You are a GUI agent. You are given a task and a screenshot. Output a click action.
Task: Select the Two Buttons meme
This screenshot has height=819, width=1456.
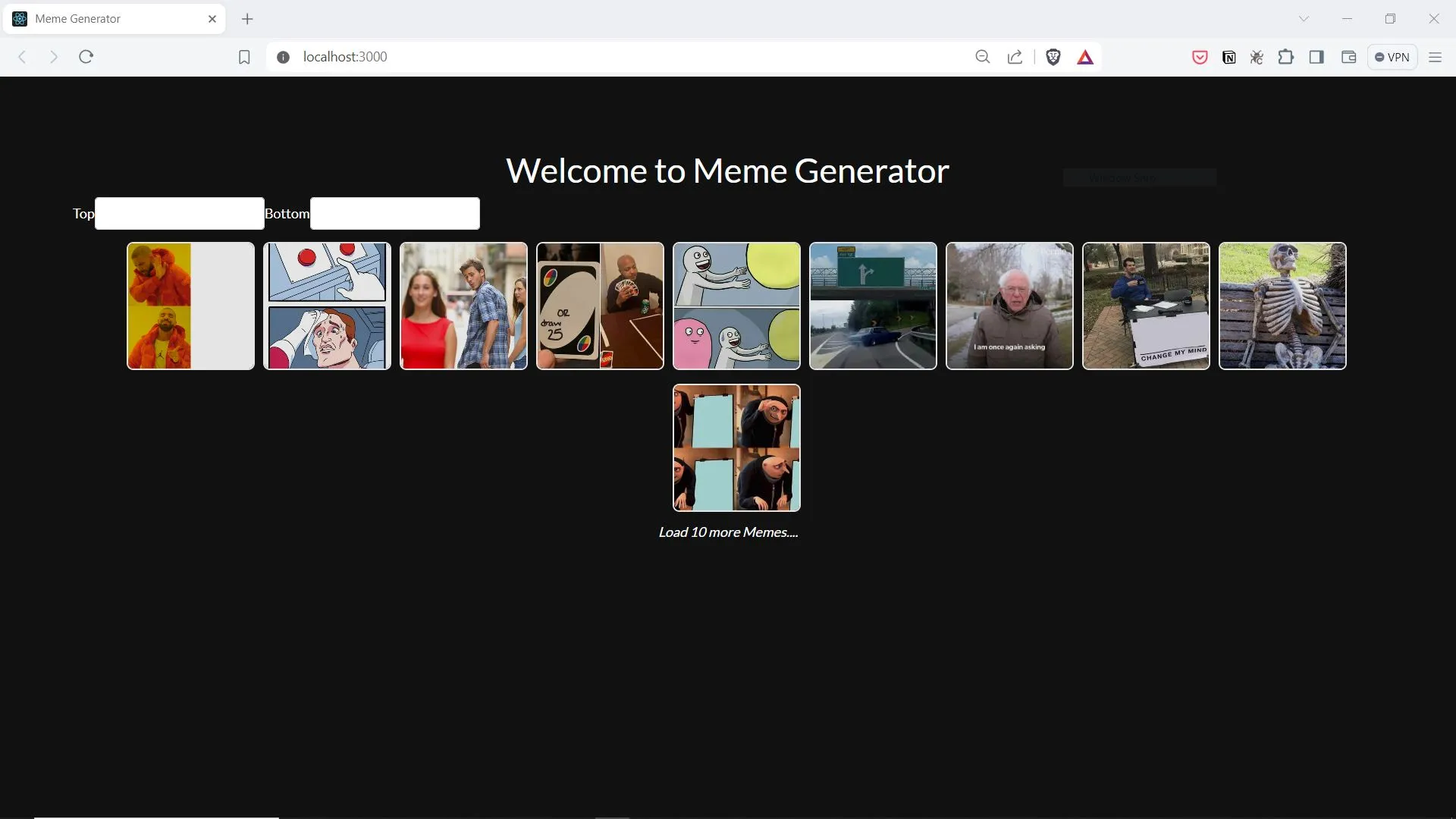327,306
